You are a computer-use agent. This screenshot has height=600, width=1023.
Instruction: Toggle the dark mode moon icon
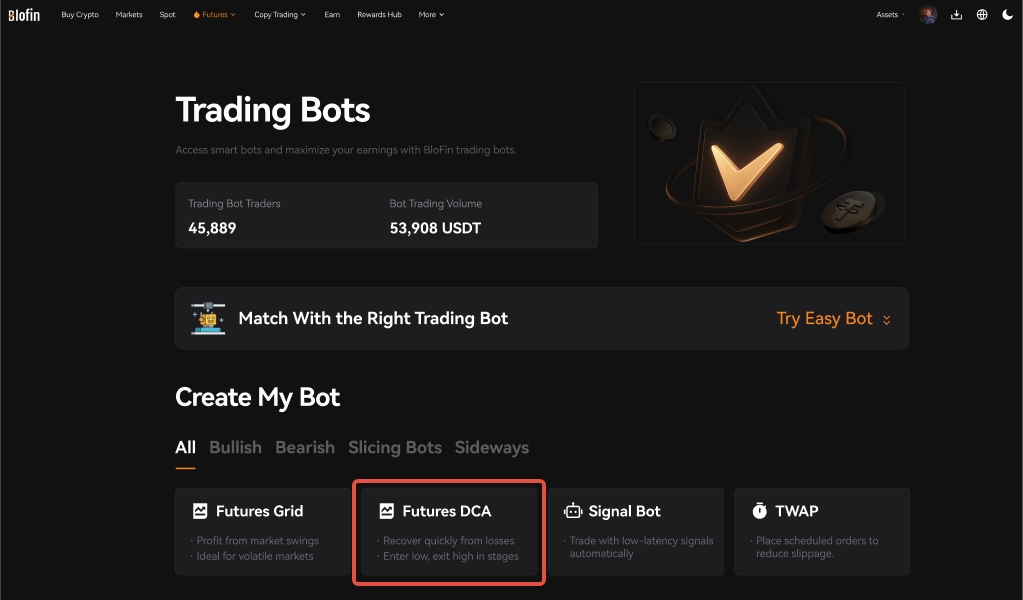[1007, 14]
